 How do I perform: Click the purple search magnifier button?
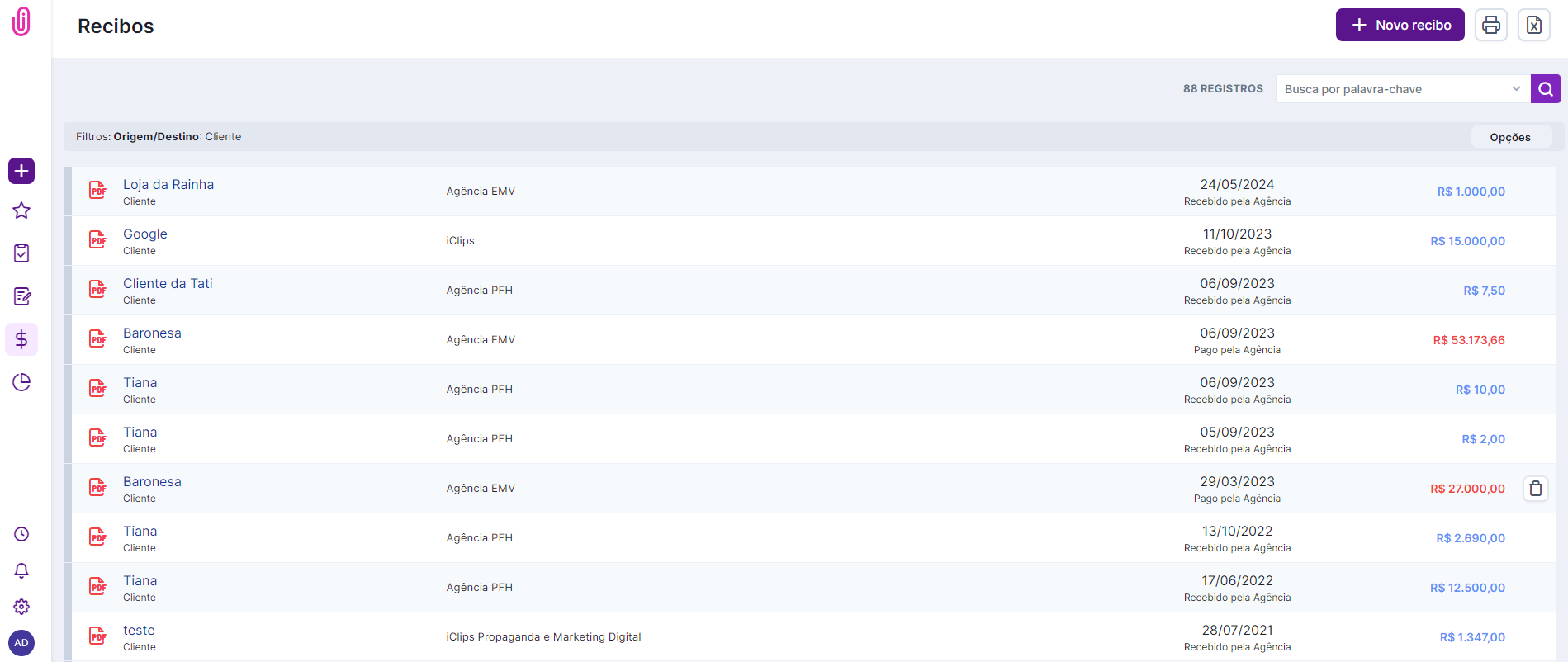click(x=1545, y=89)
